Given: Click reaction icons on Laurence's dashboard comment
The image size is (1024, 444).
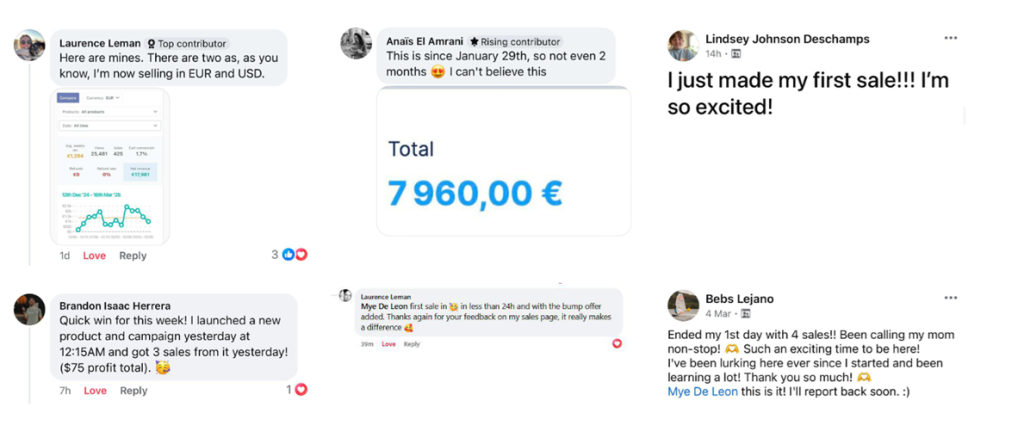Looking at the screenshot, I should coord(294,255).
